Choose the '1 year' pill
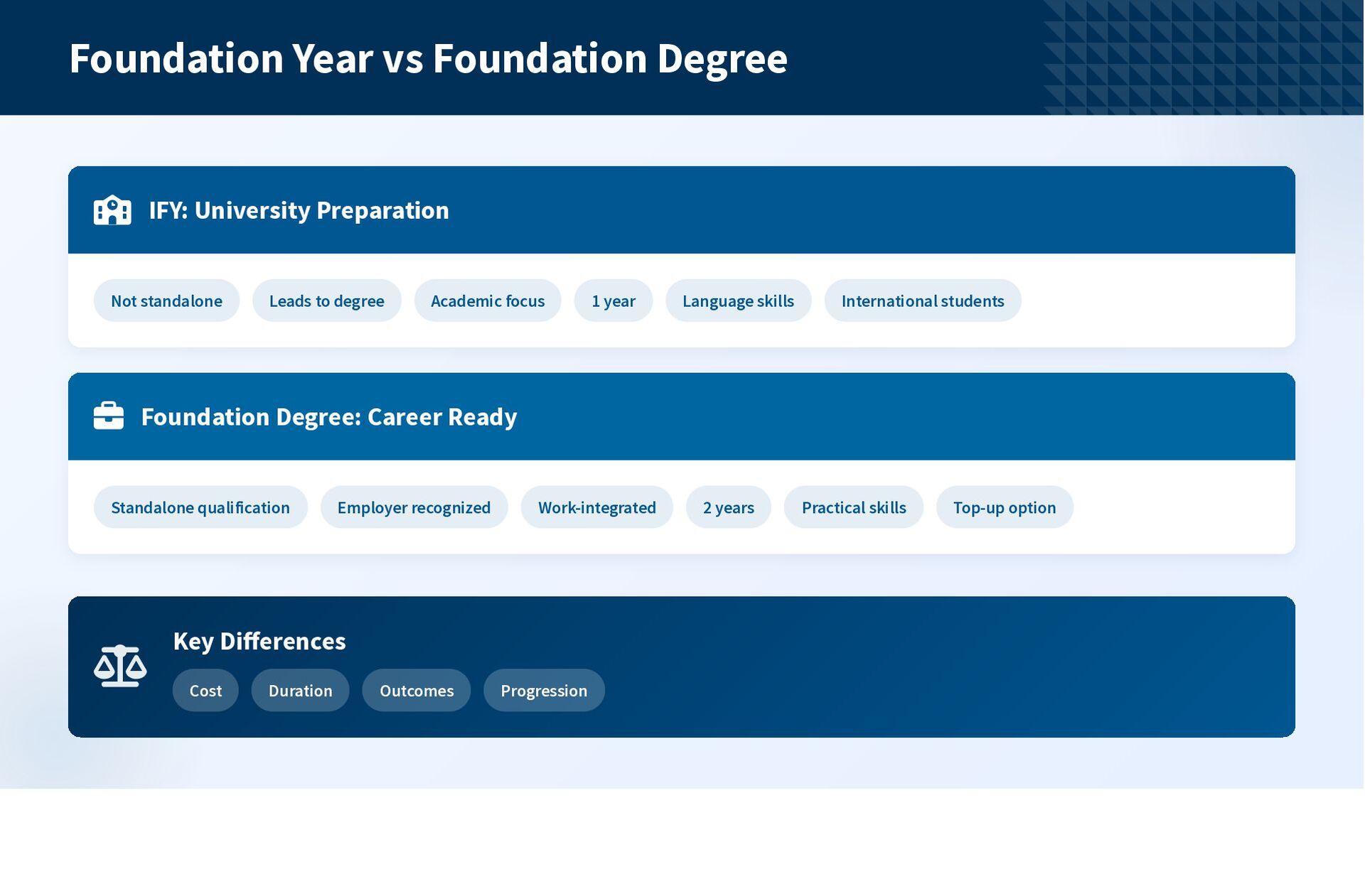 pos(614,301)
